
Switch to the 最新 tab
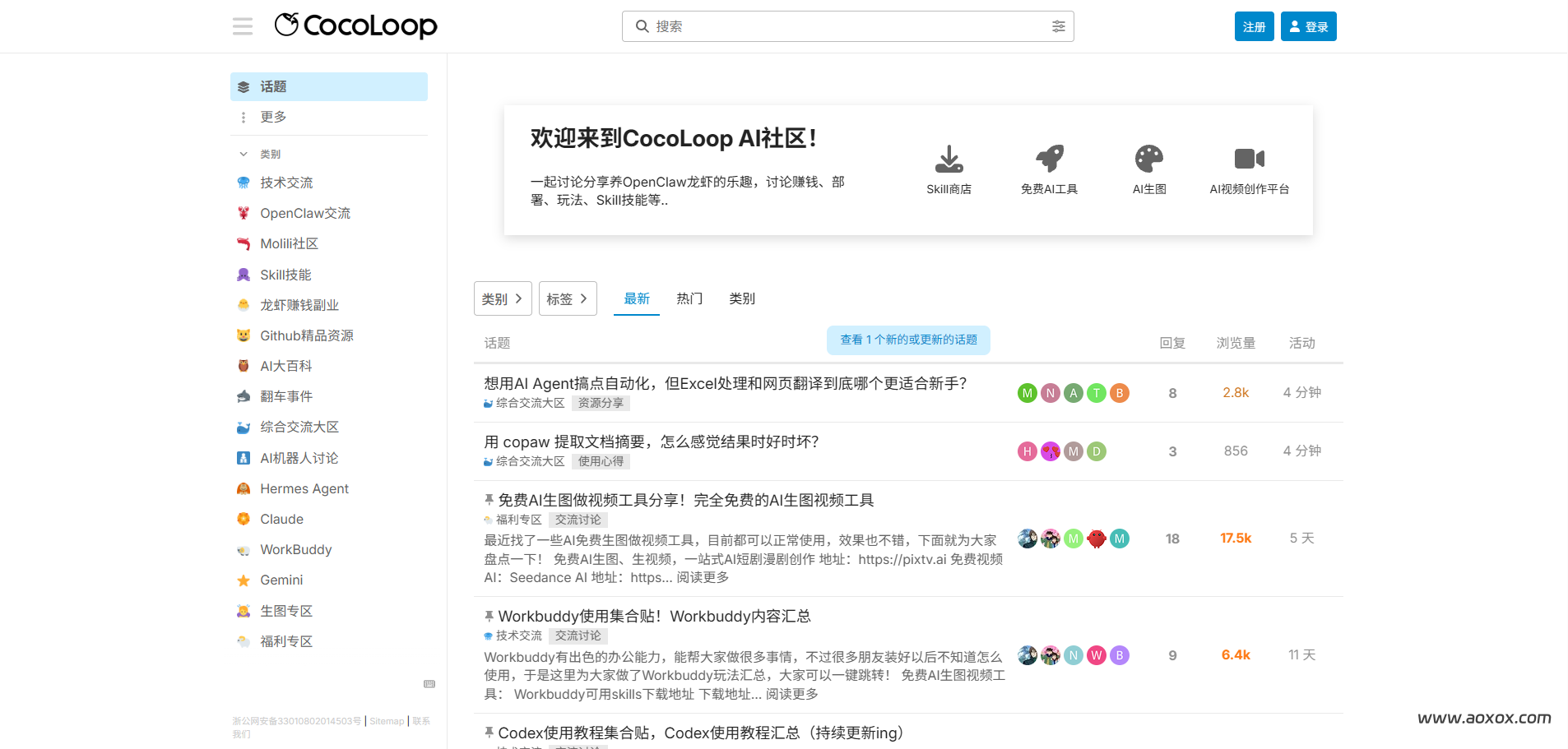[637, 298]
